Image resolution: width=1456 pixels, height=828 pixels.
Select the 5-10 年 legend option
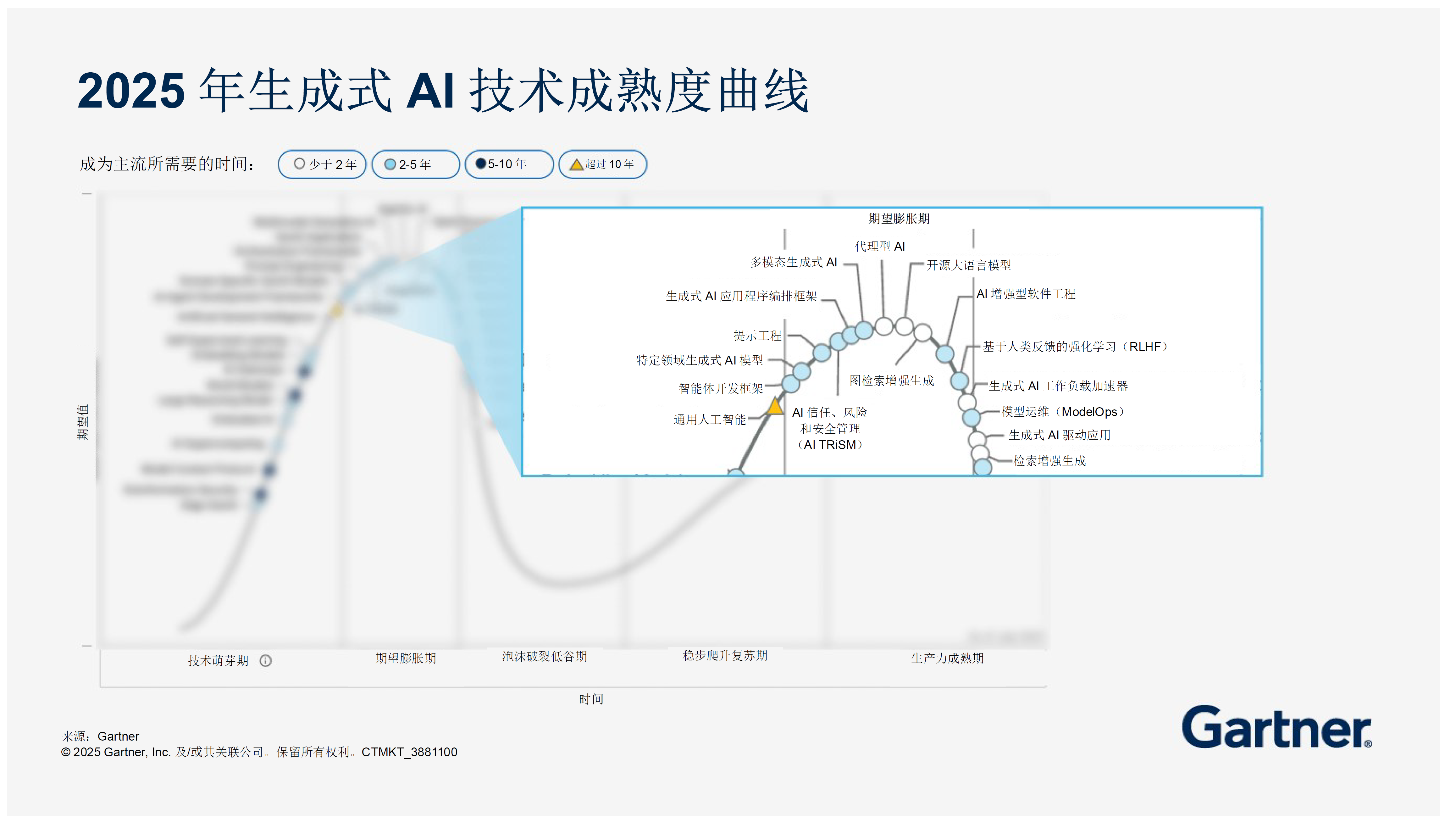pos(509,164)
